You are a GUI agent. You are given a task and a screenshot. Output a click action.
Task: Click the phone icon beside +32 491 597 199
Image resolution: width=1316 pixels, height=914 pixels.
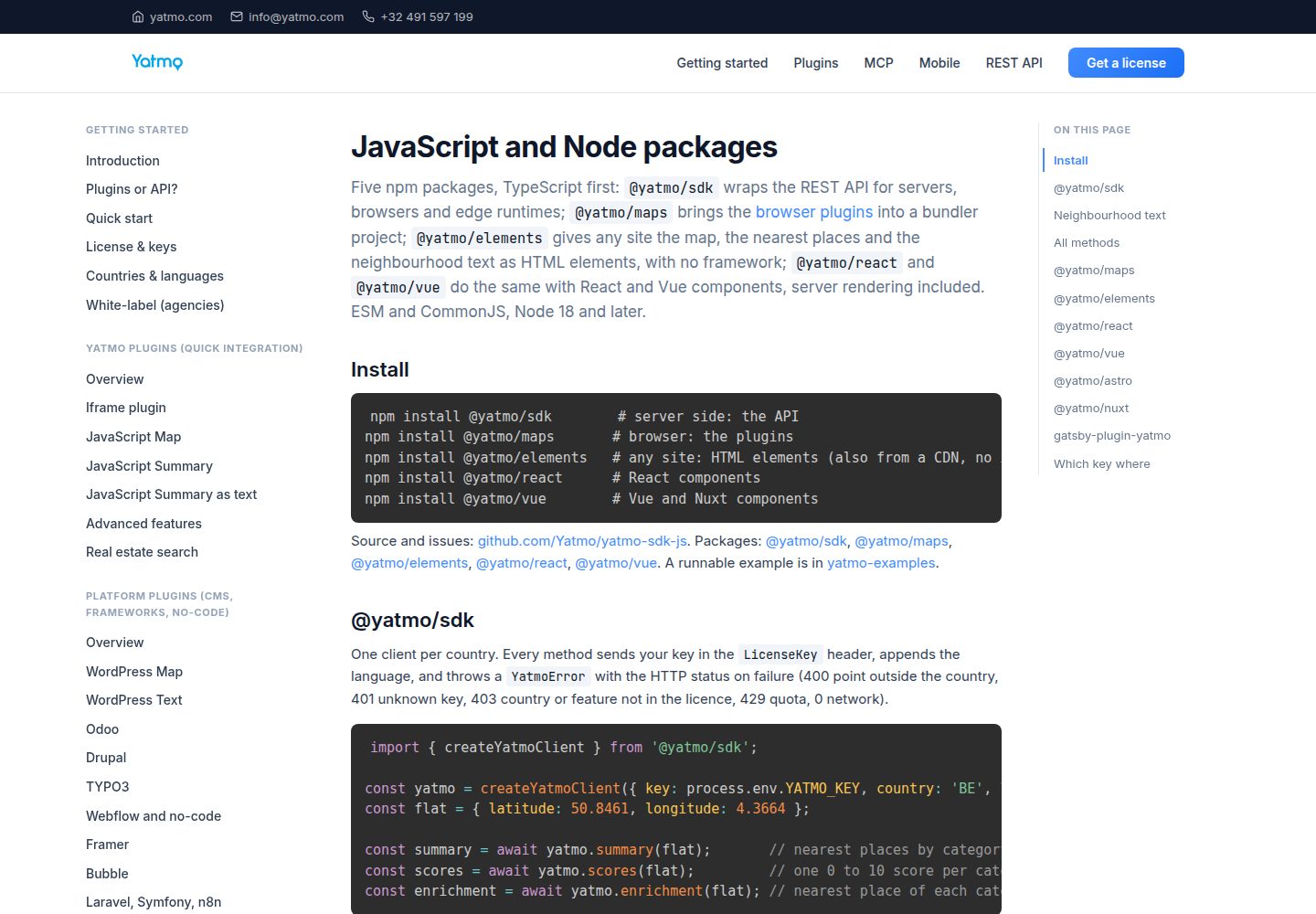(x=368, y=16)
